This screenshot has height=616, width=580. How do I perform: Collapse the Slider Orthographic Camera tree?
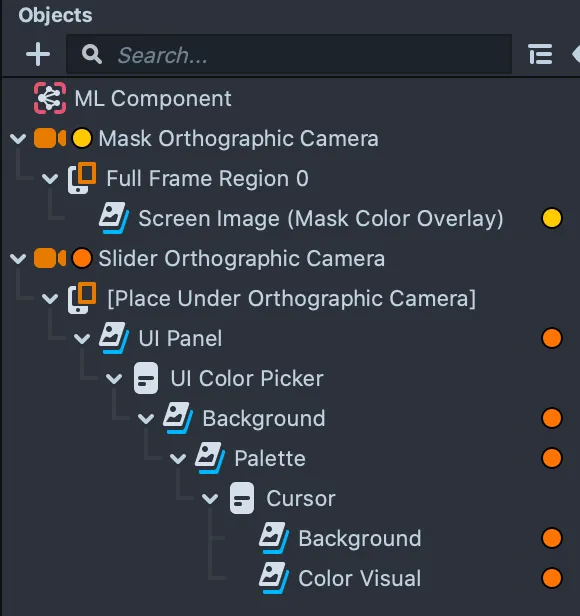click(18, 258)
